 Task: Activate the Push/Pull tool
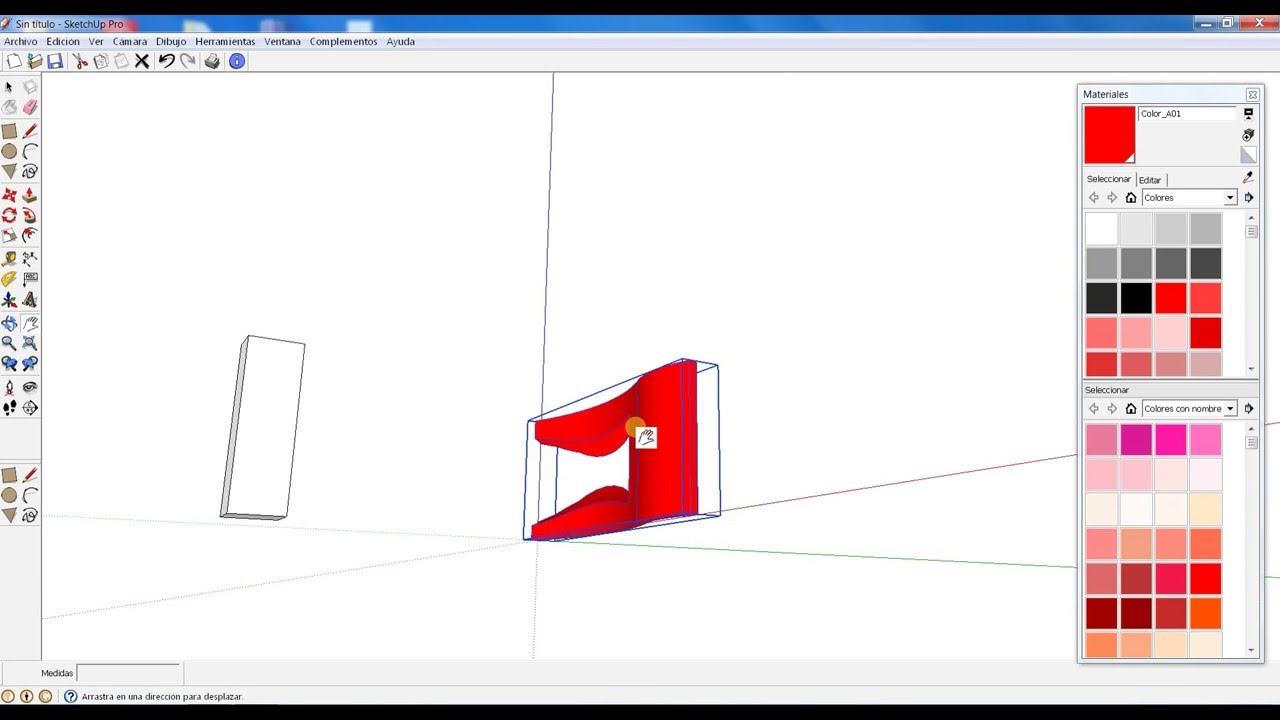(x=30, y=195)
